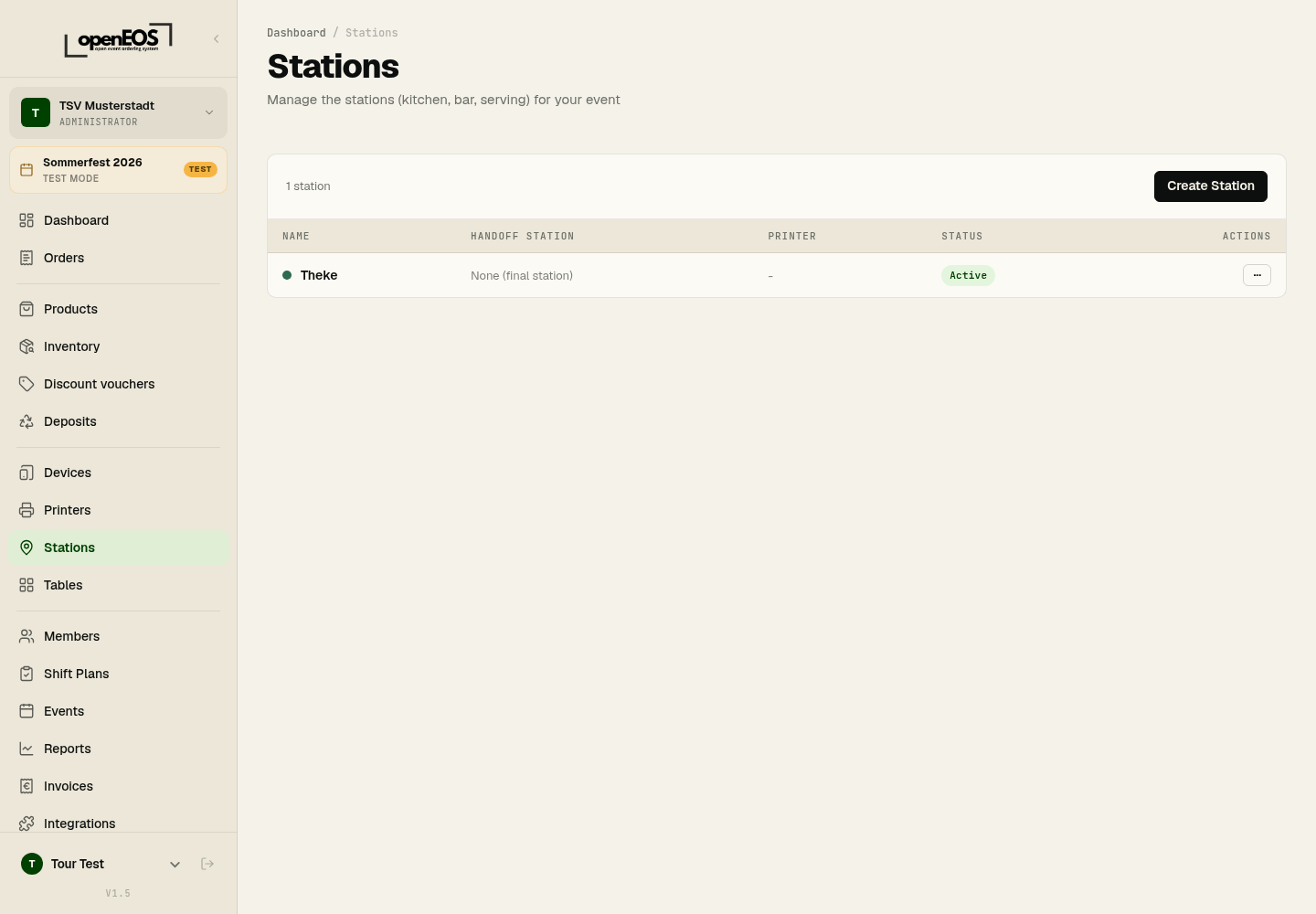Click the Stations map pin icon
1316x914 pixels.
click(x=27, y=547)
